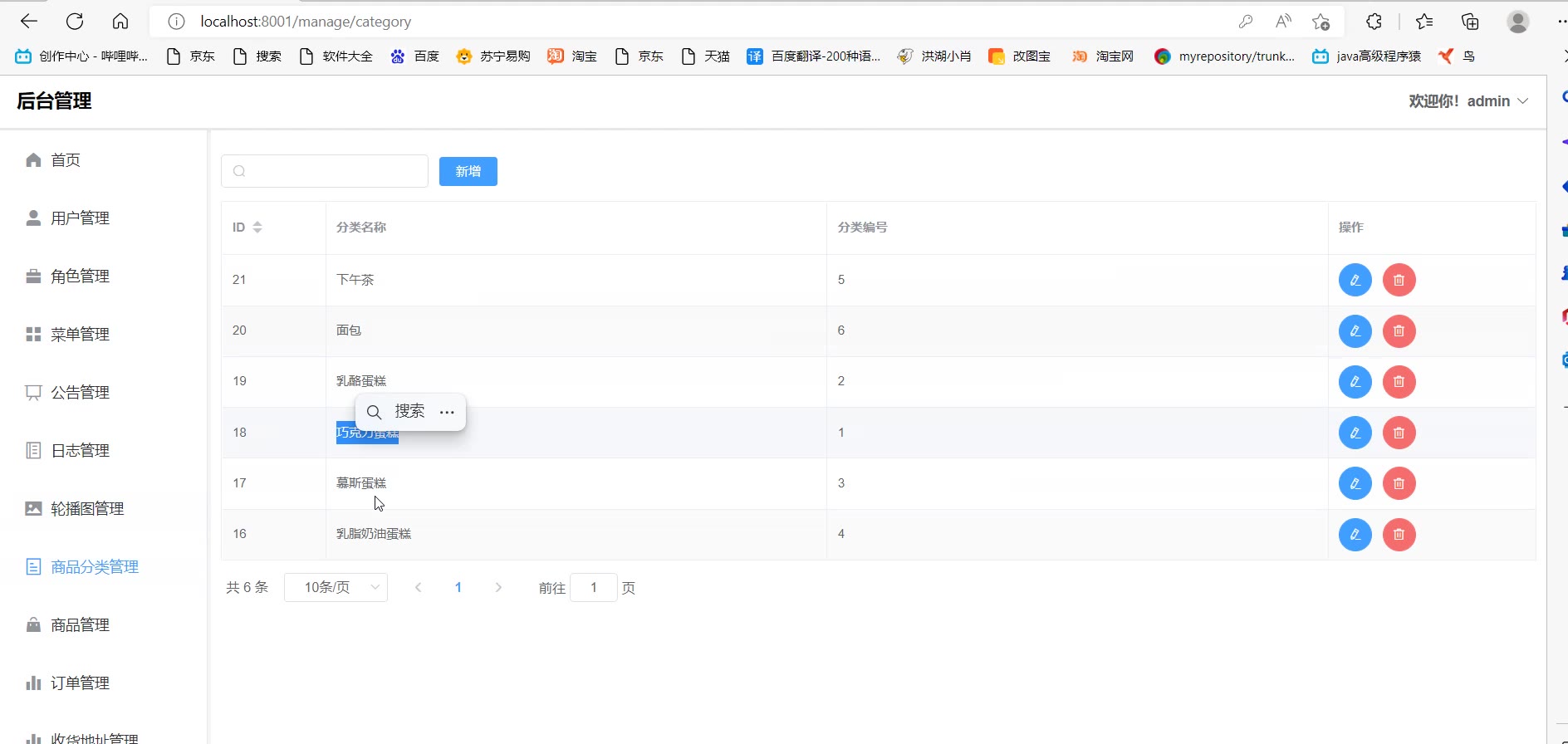Sort the table by ID column

click(257, 228)
